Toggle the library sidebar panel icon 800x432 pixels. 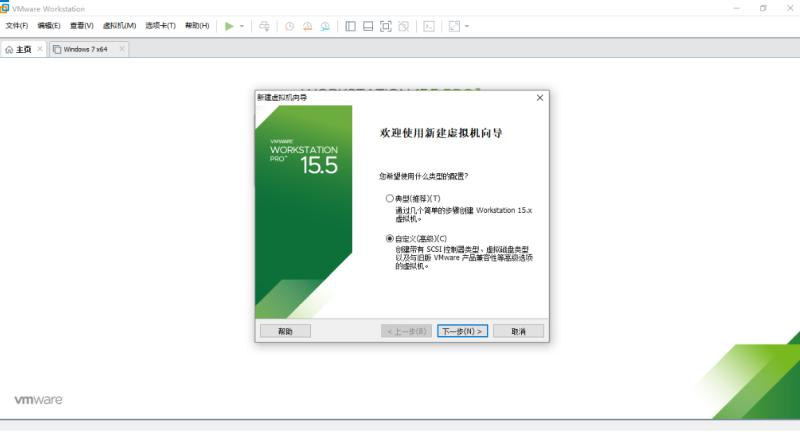point(351,26)
